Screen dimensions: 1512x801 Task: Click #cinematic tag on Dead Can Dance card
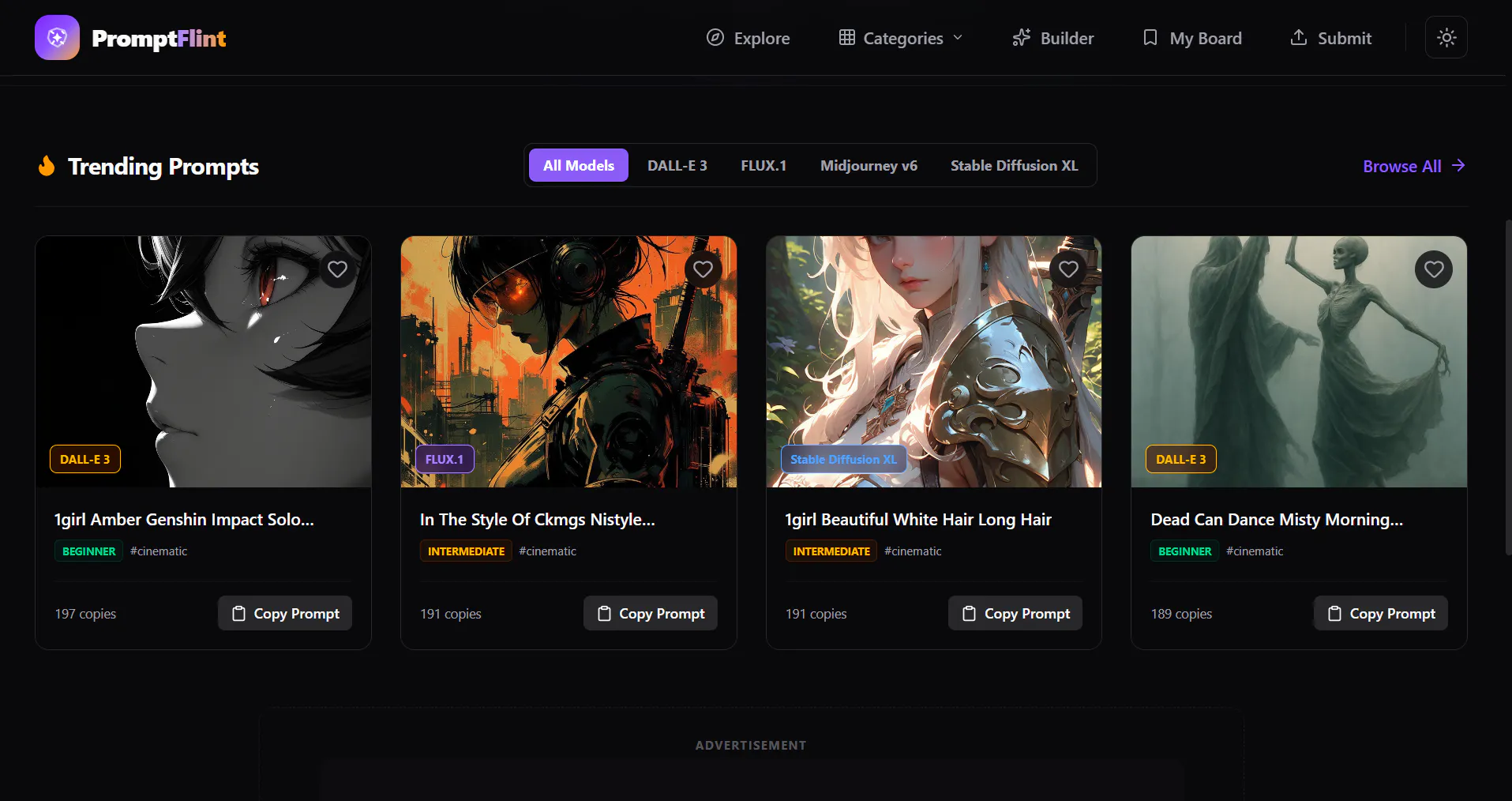click(x=1255, y=551)
